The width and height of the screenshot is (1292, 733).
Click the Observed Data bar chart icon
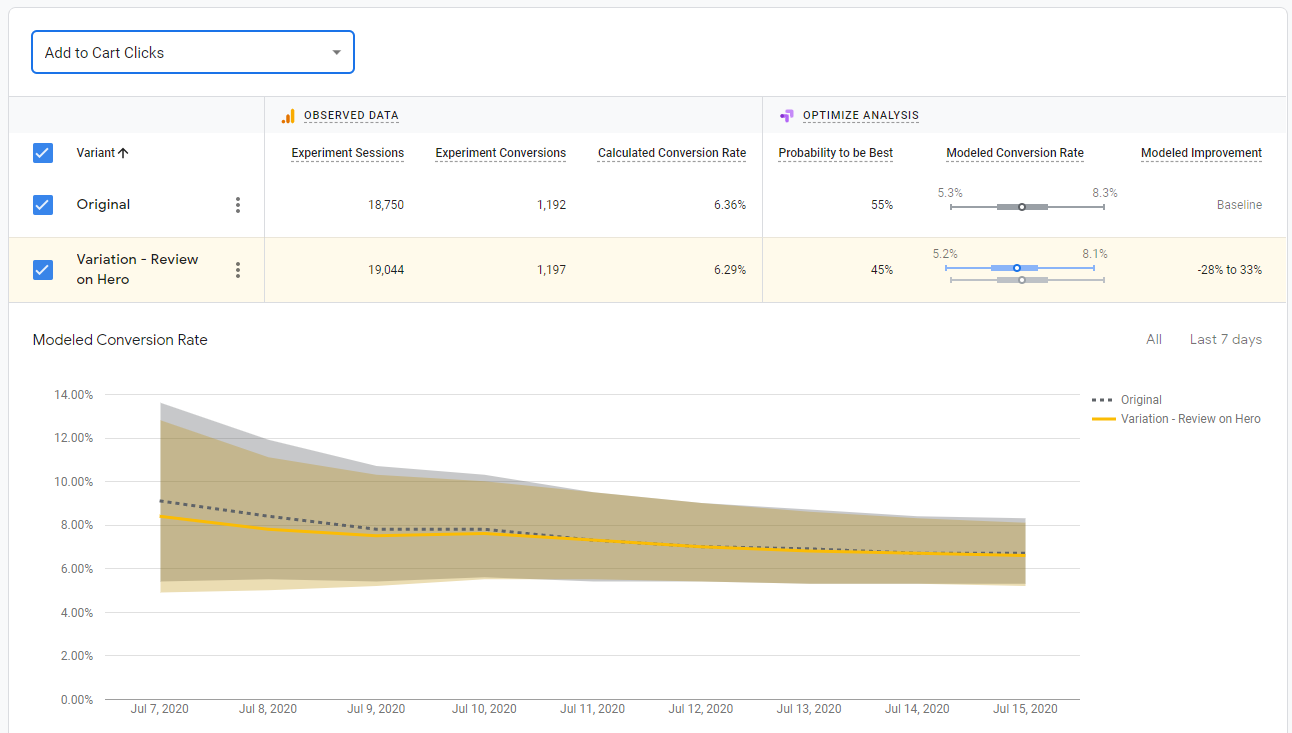[x=288, y=116]
